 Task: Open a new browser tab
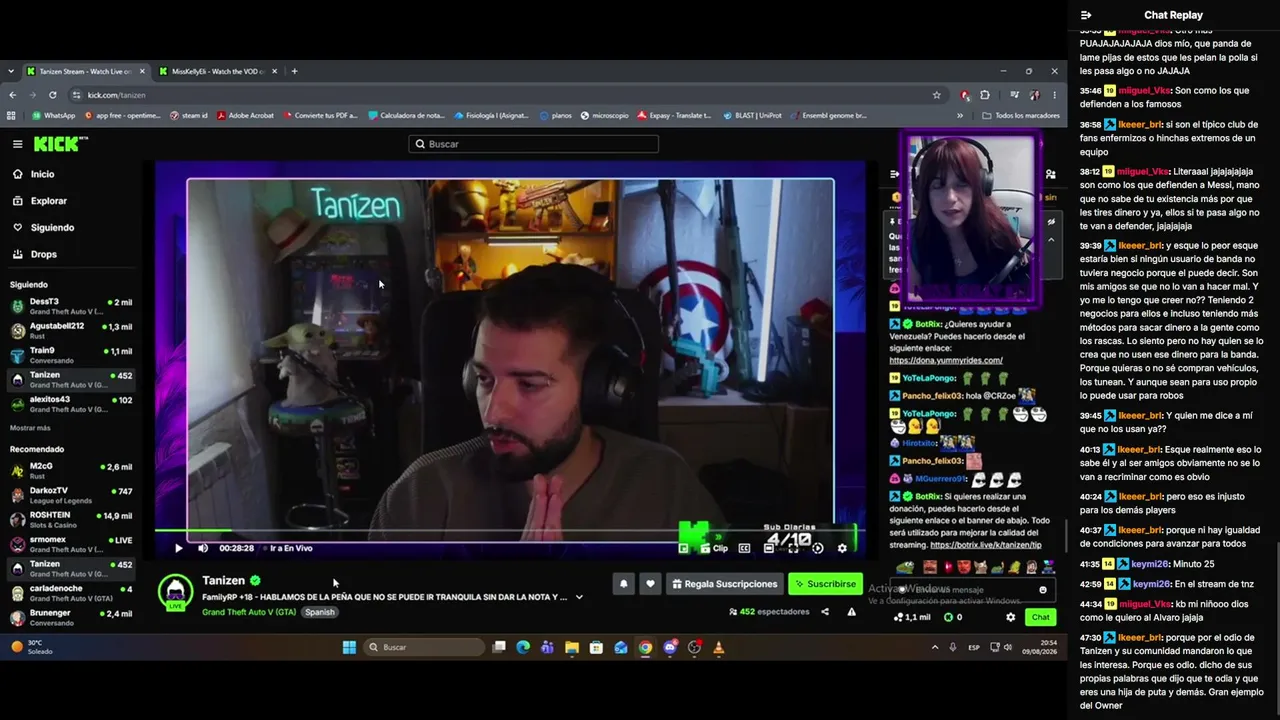pos(294,71)
